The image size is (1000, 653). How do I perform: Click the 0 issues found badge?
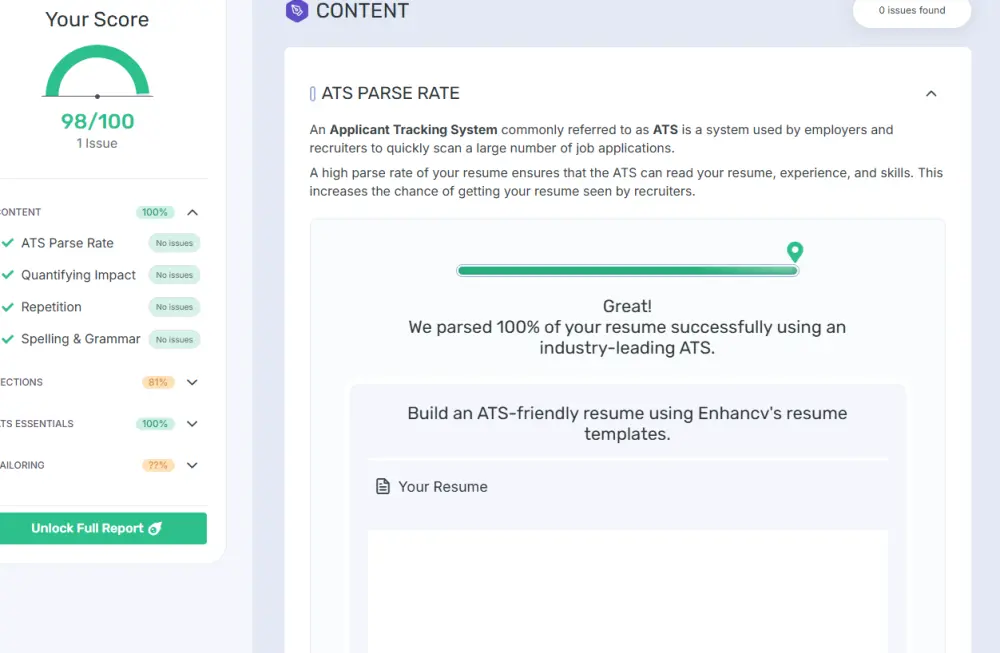coord(912,11)
